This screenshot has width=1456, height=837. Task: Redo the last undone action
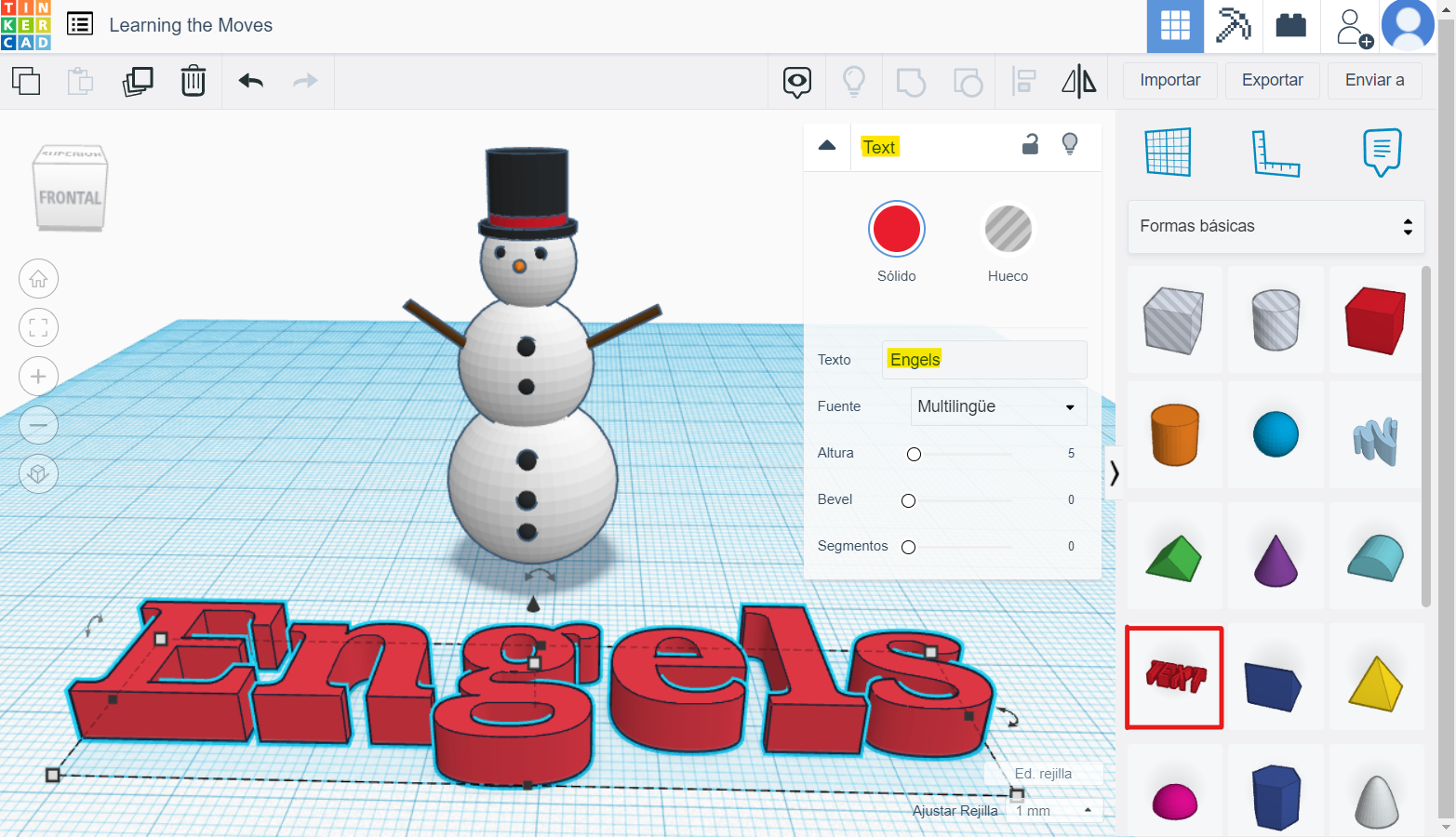coord(305,81)
